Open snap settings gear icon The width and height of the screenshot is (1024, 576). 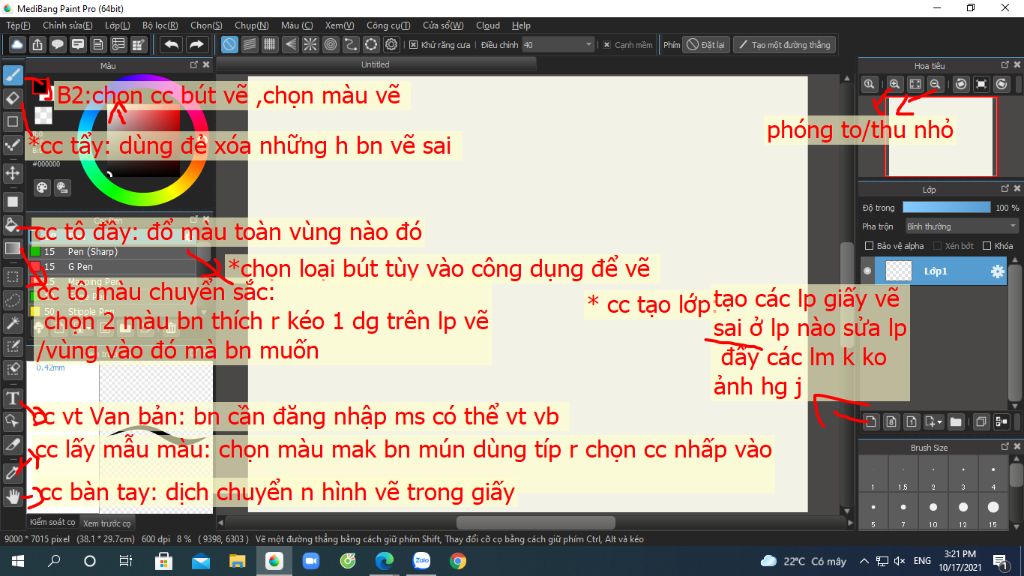[x=391, y=44]
